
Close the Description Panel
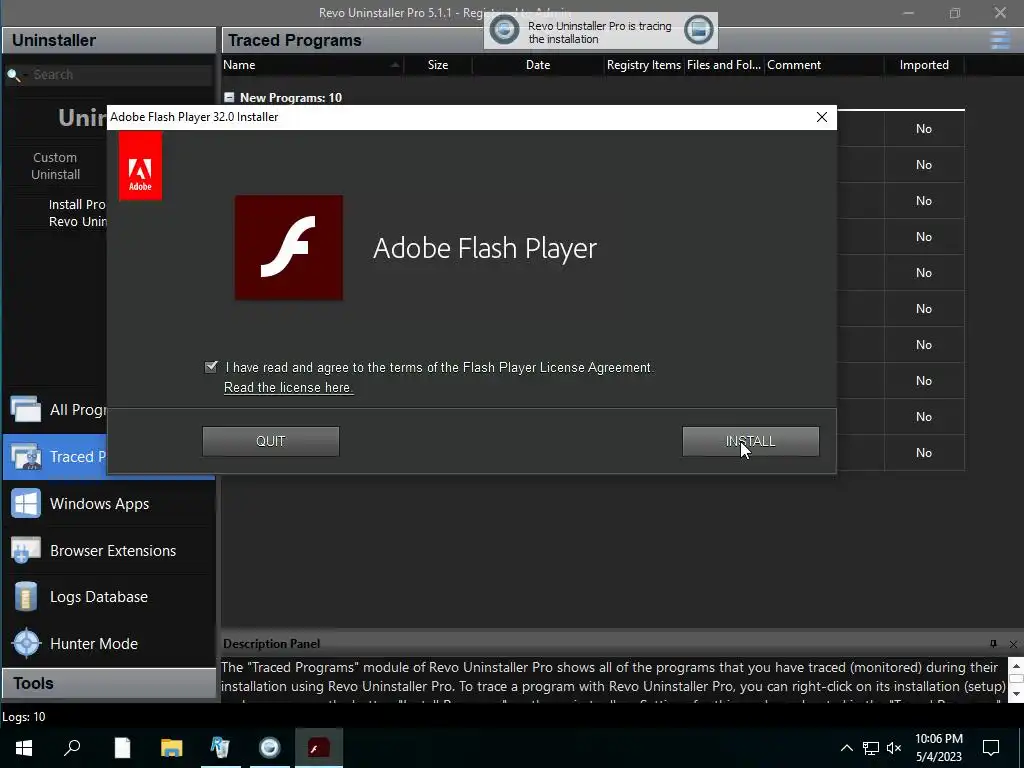tap(1013, 644)
